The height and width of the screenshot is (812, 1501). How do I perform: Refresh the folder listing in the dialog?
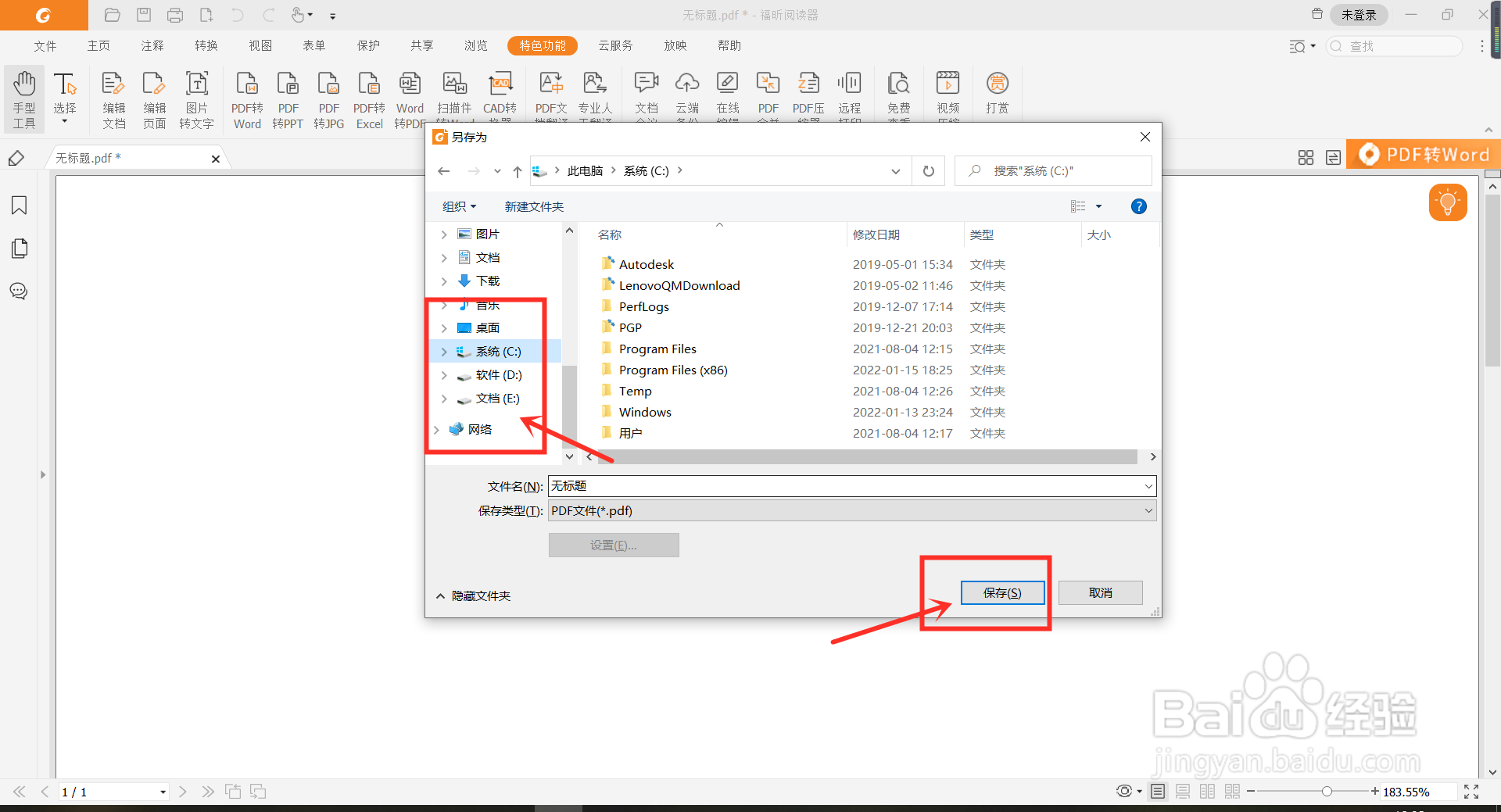click(x=929, y=171)
